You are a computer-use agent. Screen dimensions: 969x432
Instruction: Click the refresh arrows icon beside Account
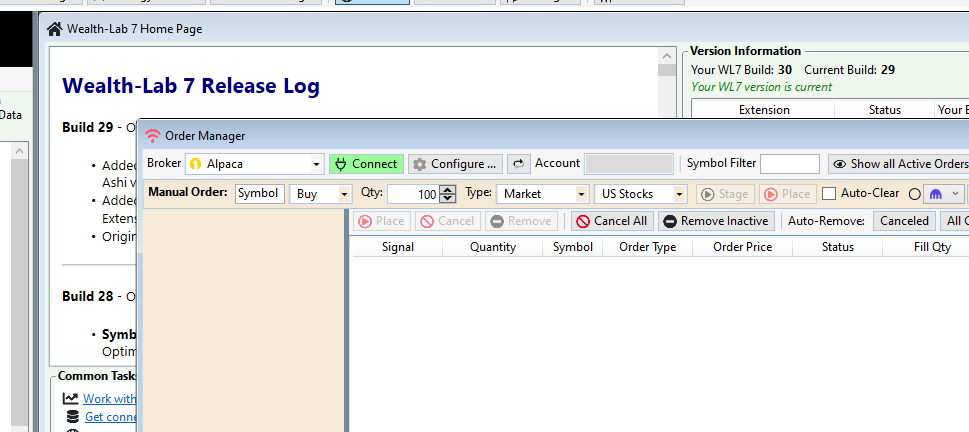519,164
